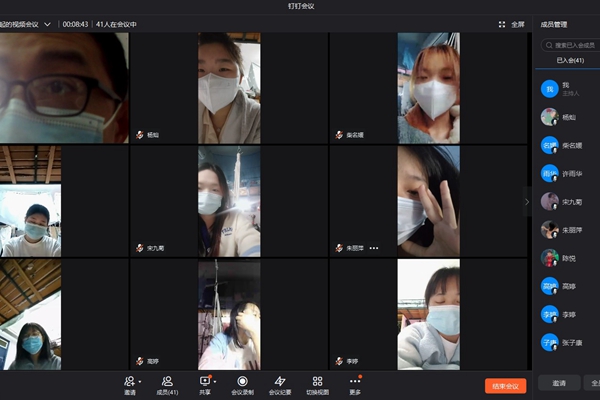
Task: Click 宋九菊's avatar in member list
Action: [549, 202]
